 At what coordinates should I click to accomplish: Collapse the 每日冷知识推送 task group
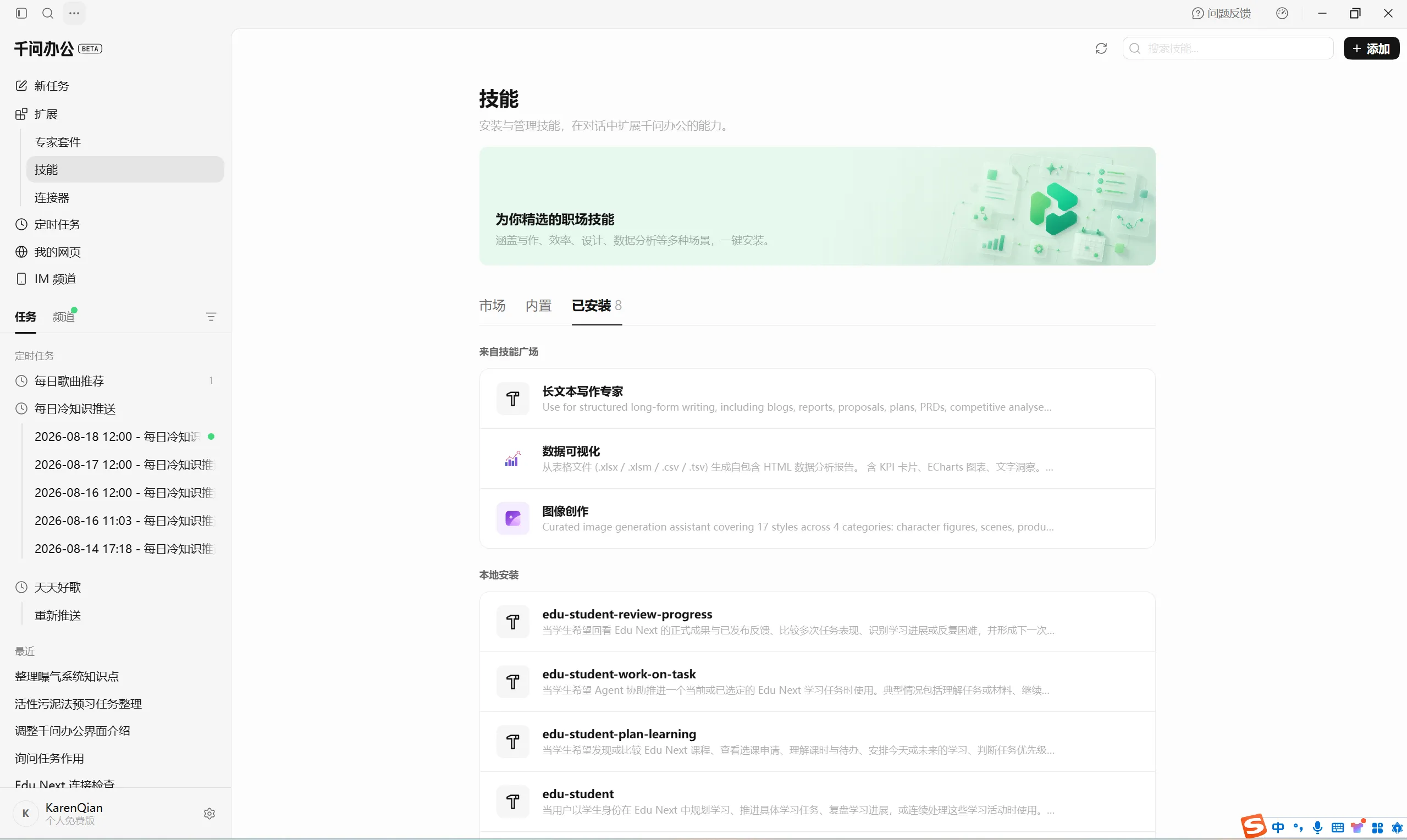point(115,408)
